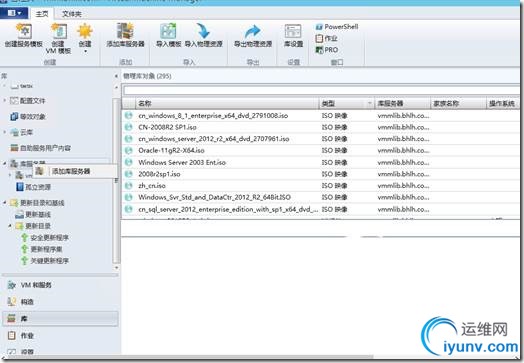Switch to the 主页 ribbon tab
The height and width of the screenshot is (363, 524).
(42, 14)
